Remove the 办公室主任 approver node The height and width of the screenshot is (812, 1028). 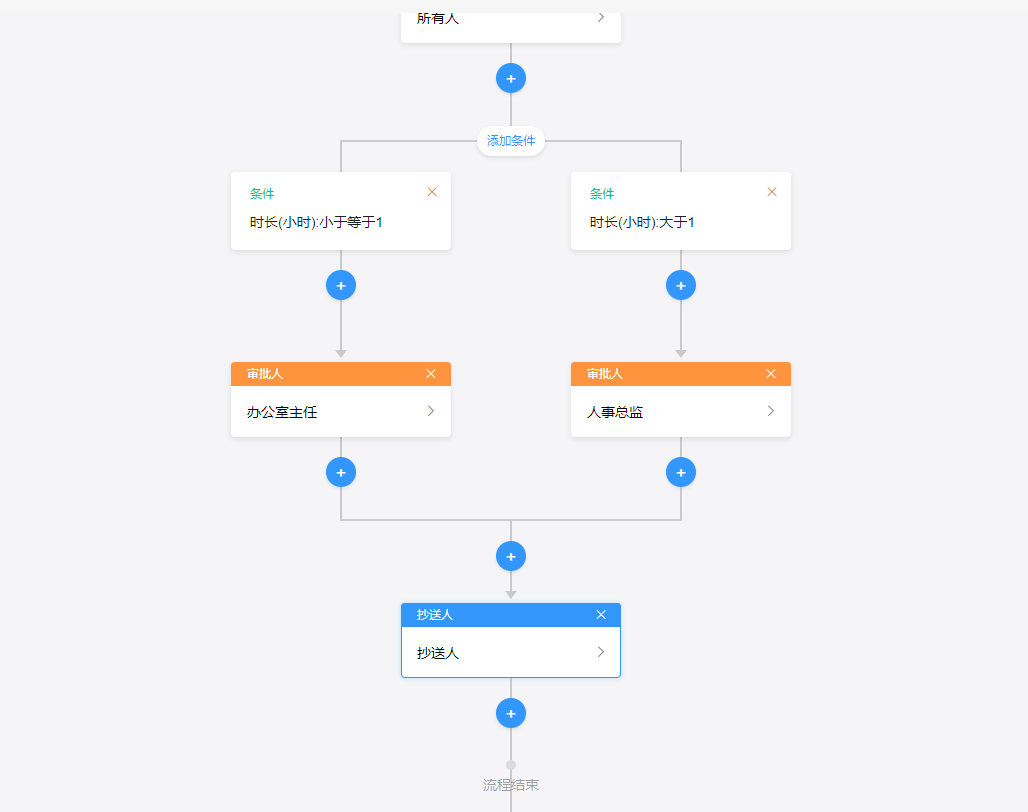click(x=431, y=373)
